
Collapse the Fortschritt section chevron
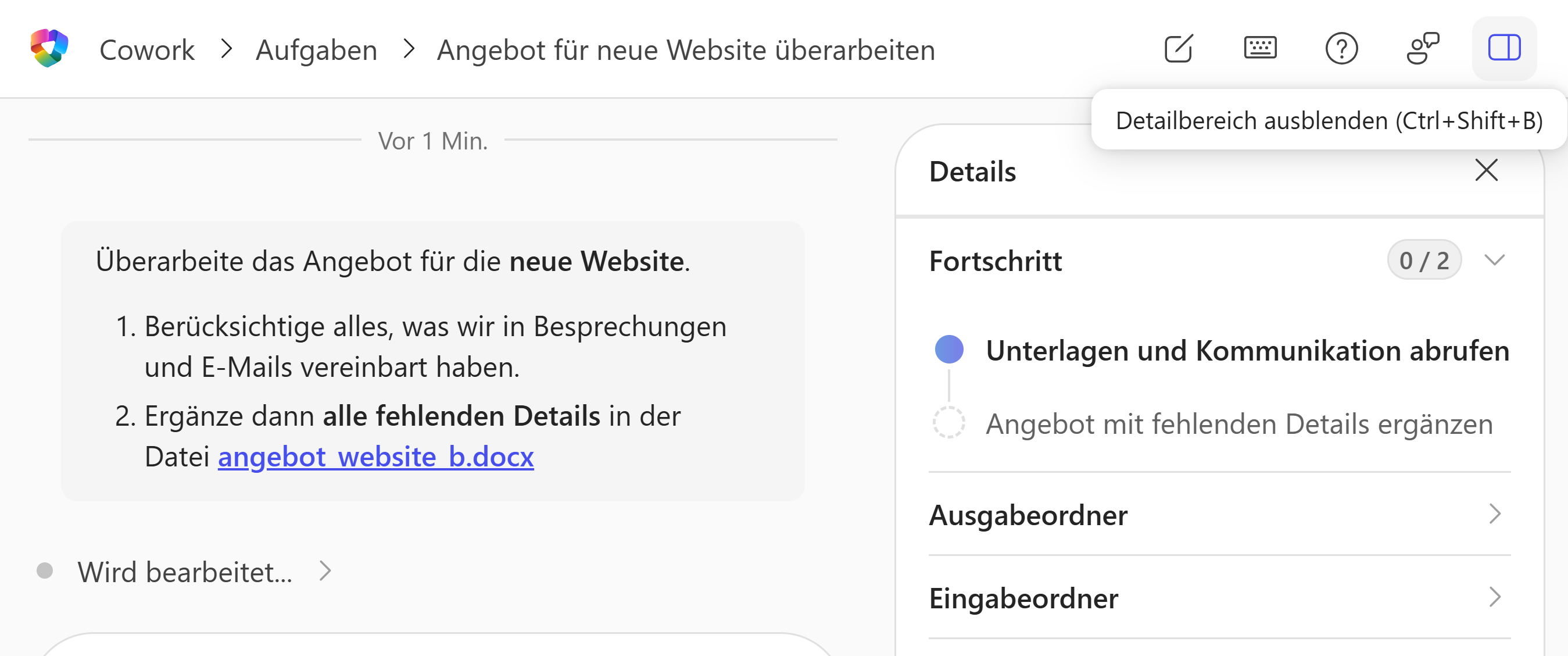pyautogui.click(x=1494, y=260)
